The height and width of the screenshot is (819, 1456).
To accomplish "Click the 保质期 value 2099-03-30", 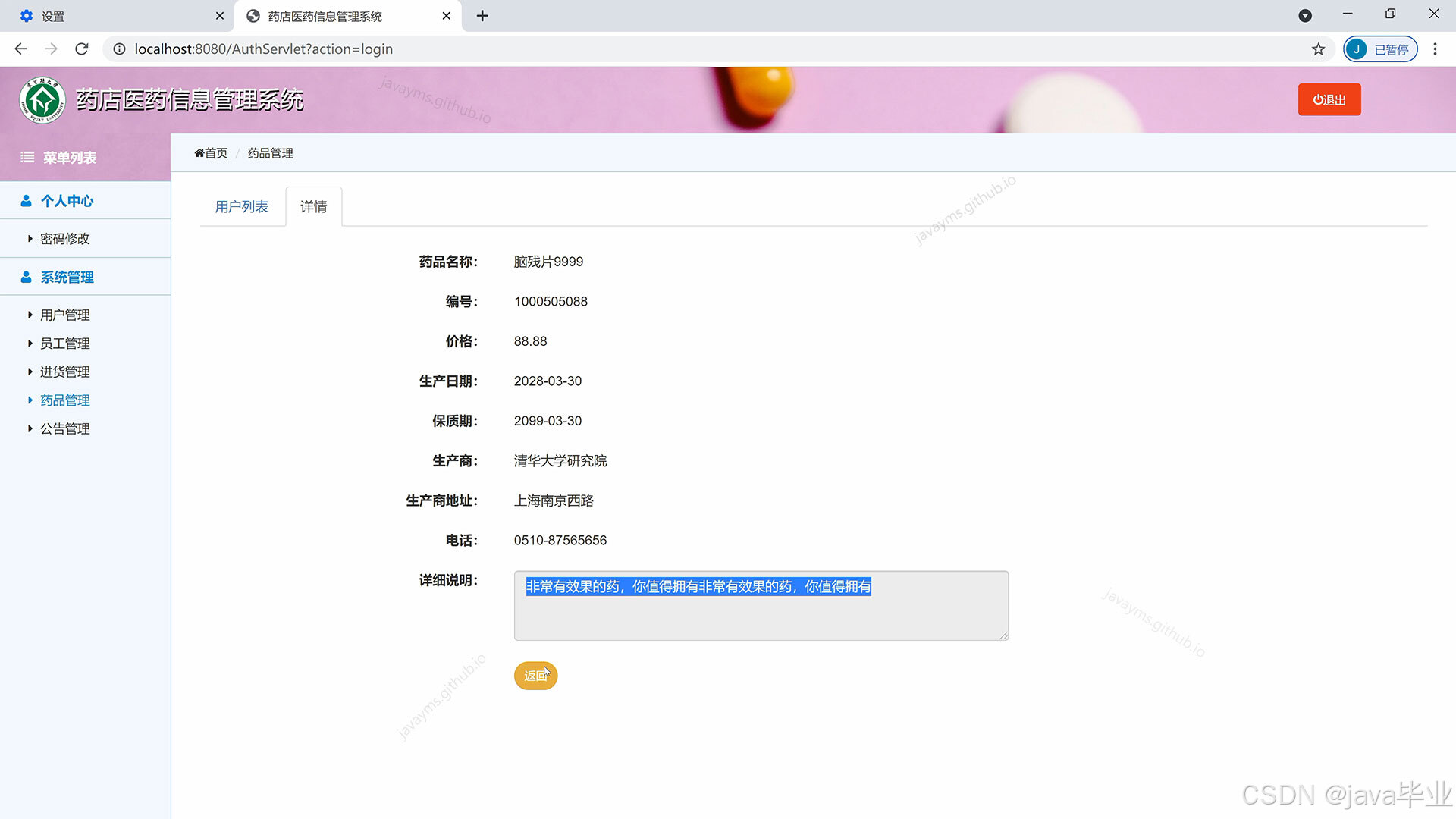I will click(x=548, y=421).
